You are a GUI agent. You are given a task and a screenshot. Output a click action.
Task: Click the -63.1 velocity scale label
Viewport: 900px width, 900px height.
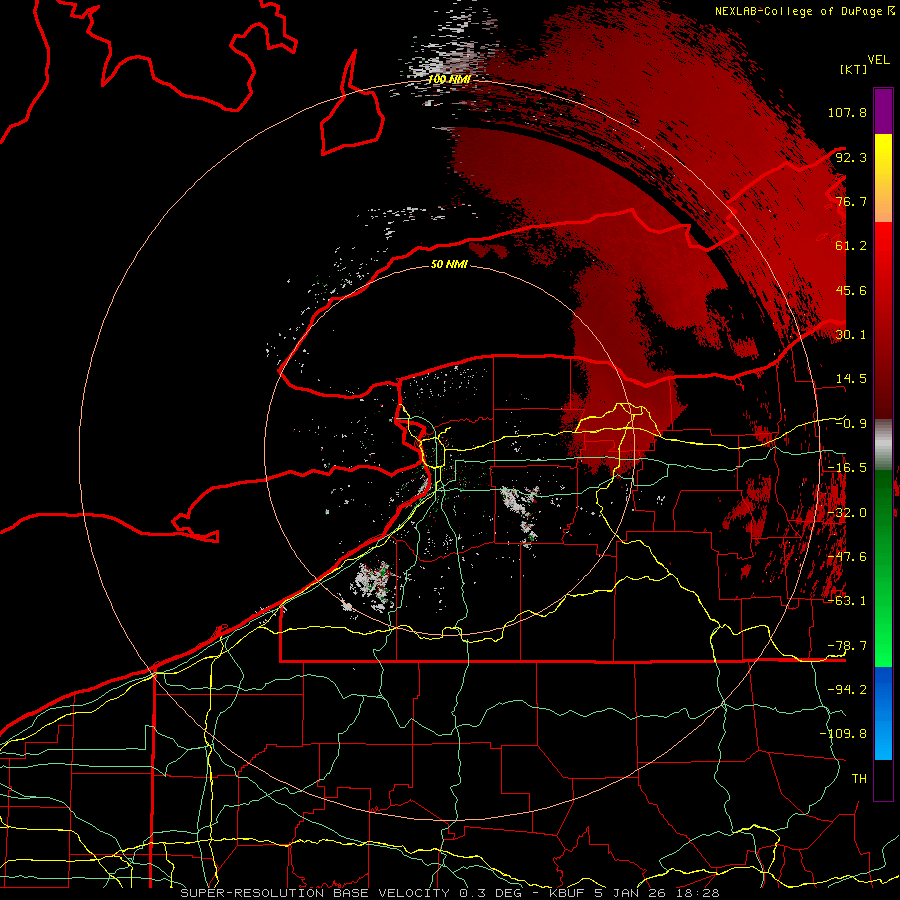[x=847, y=601]
